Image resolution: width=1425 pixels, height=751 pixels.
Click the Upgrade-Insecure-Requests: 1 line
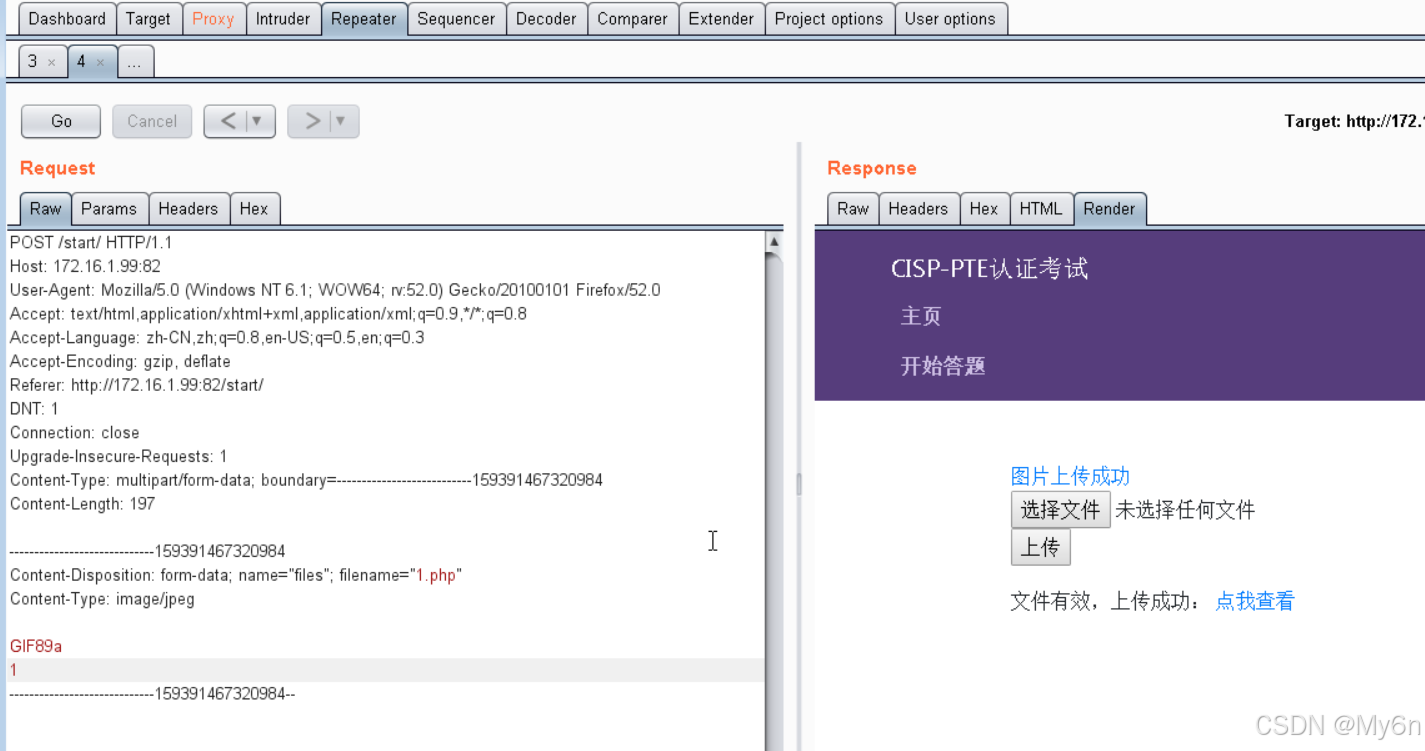coord(119,457)
